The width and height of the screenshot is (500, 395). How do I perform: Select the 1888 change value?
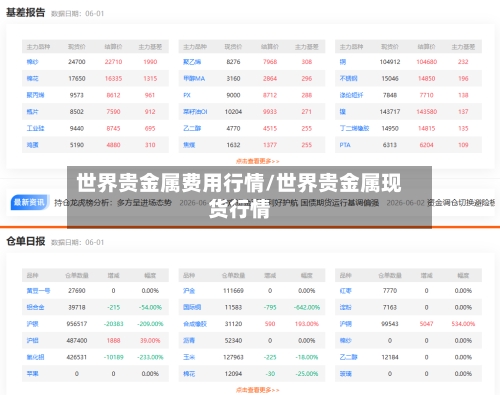coord(113,341)
